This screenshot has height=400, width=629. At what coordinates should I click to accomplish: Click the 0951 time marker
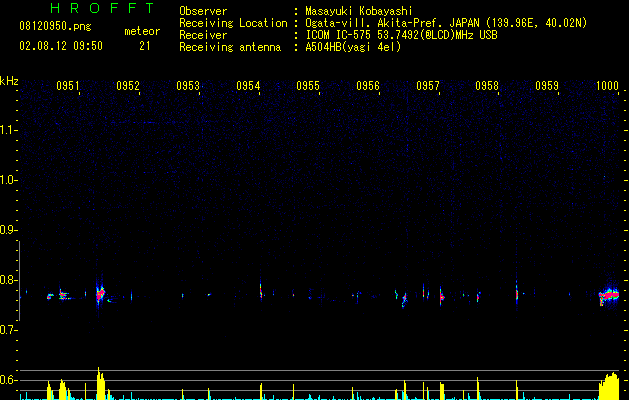pyautogui.click(x=68, y=86)
